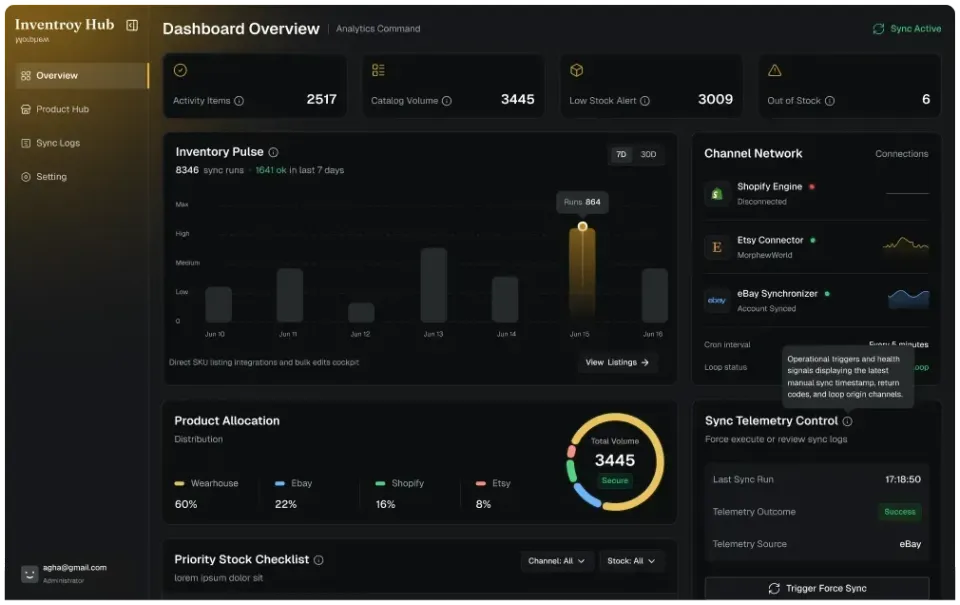Click the Shopify Engine logo icon
The width and height of the screenshot is (960, 605).
(x=717, y=194)
